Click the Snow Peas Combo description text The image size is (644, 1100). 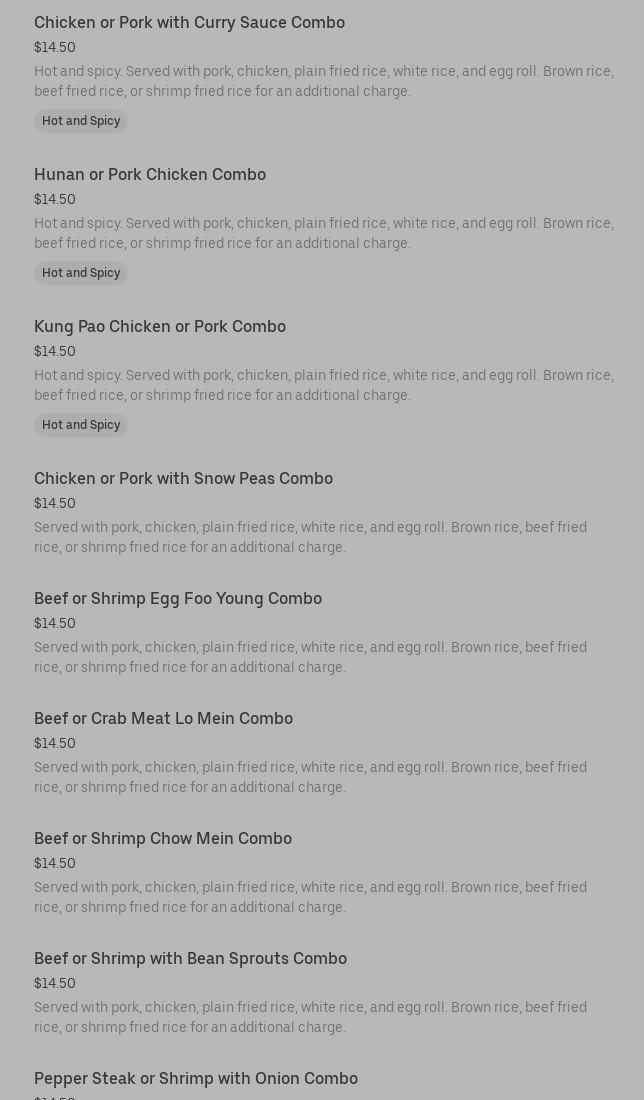(x=310, y=537)
